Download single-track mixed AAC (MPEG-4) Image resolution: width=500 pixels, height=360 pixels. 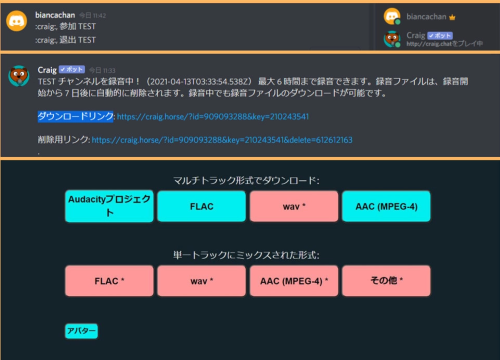(294, 281)
